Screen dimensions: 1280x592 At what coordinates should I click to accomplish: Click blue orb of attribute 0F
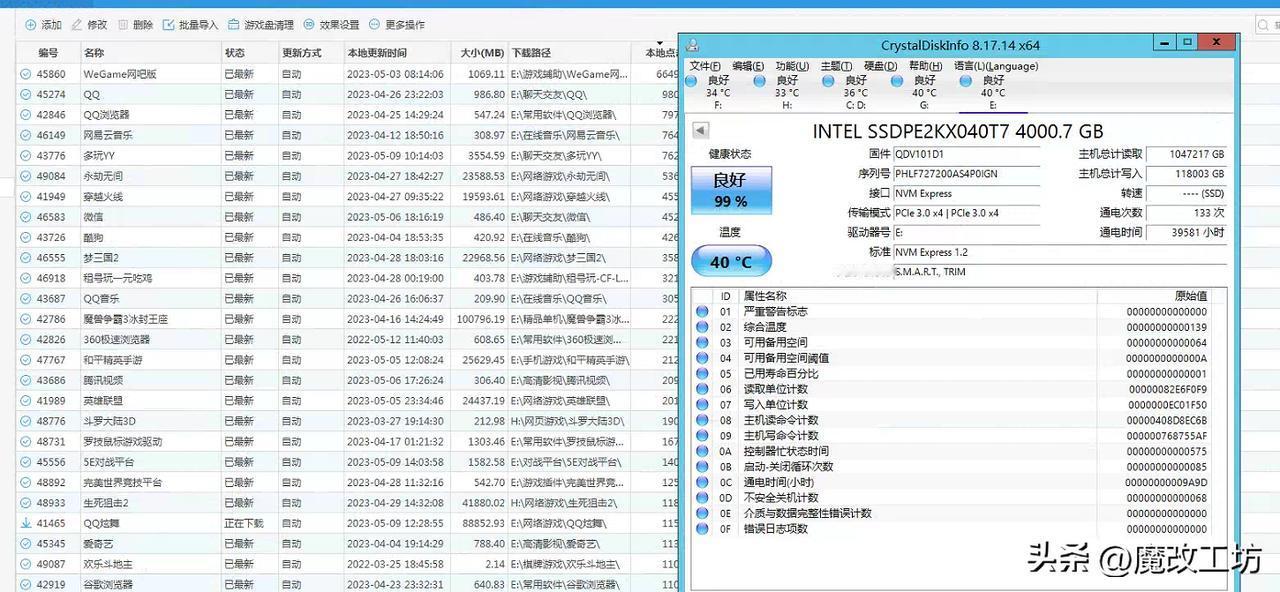(702, 529)
